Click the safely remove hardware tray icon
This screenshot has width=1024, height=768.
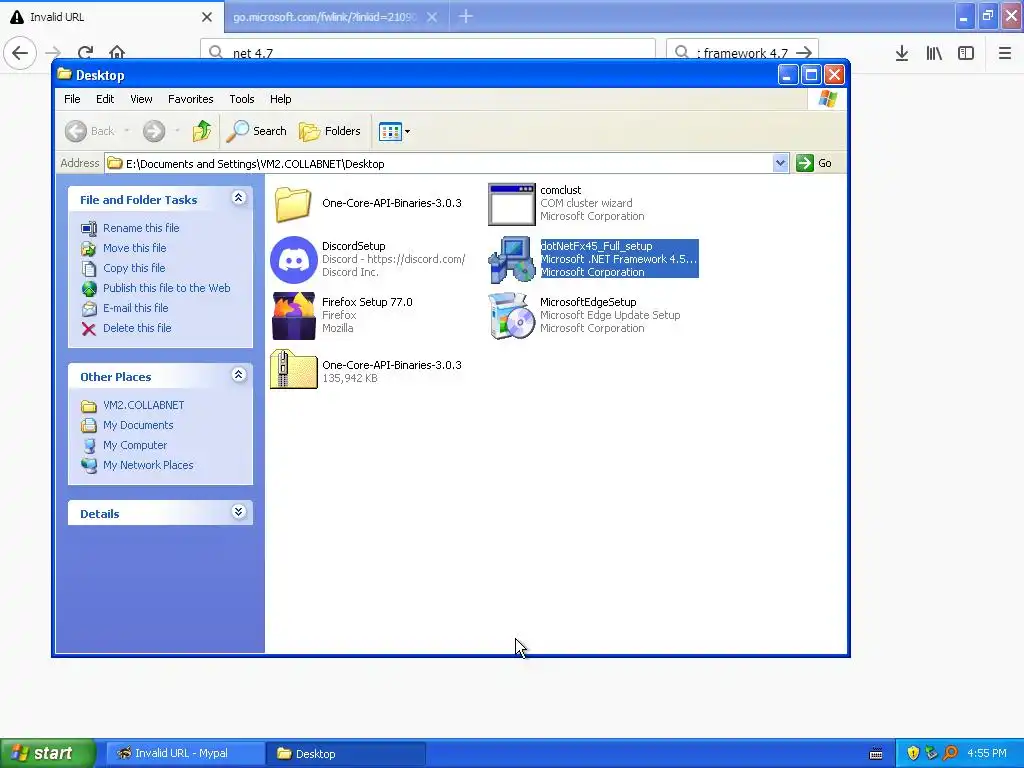(x=931, y=754)
